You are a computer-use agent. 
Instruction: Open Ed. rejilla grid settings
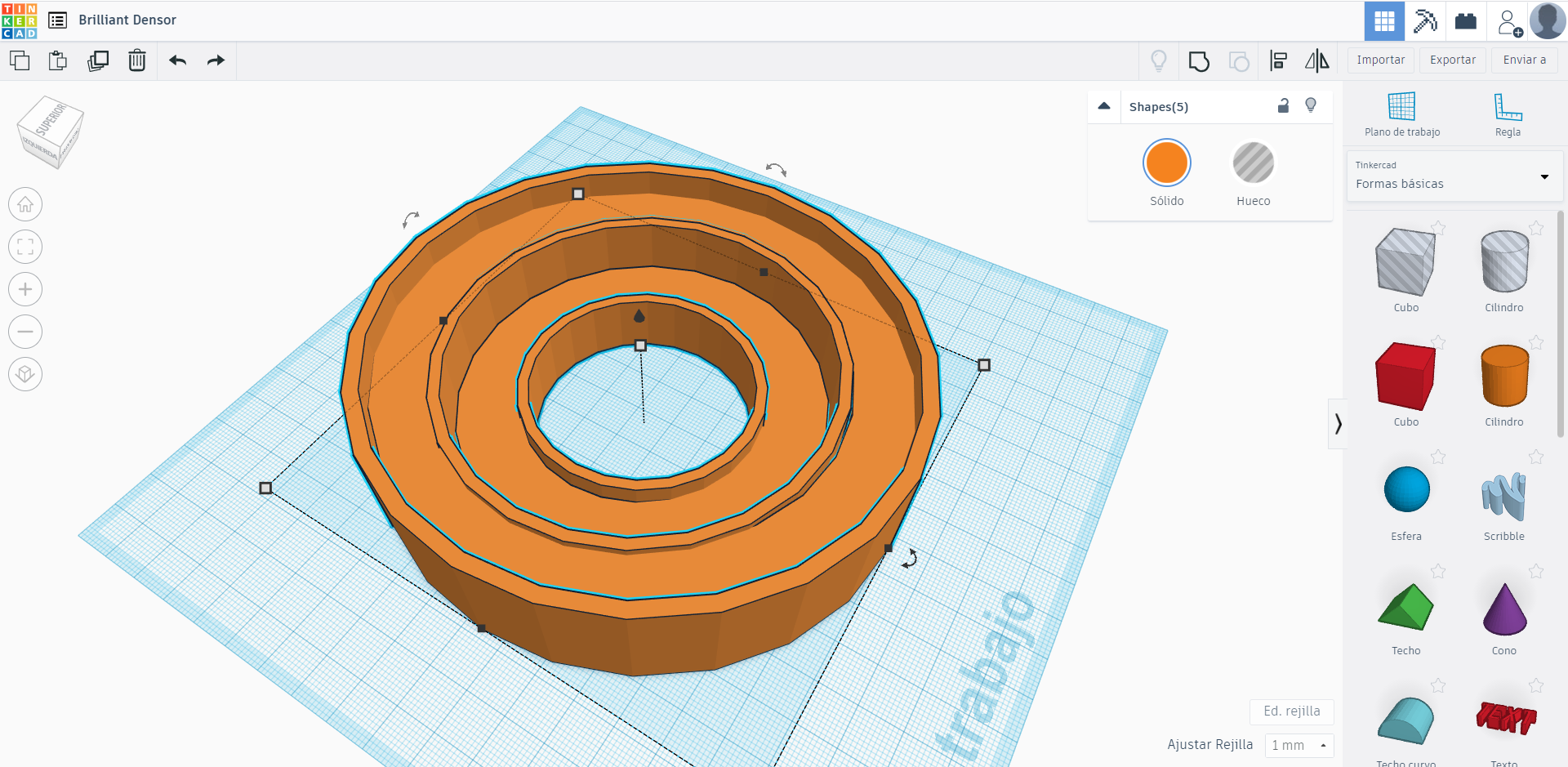click(x=1292, y=711)
